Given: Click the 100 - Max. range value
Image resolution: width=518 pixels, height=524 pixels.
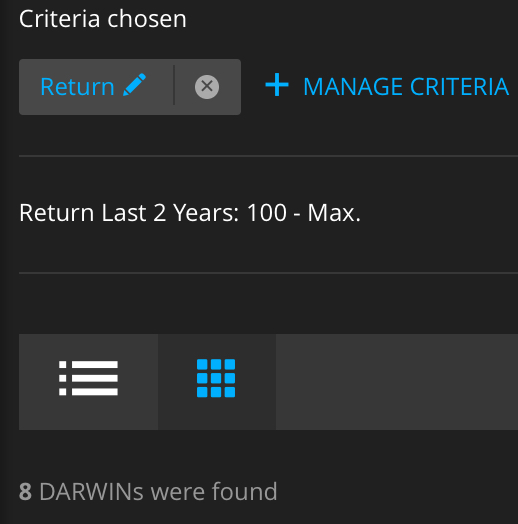Looking at the screenshot, I should [x=304, y=213].
